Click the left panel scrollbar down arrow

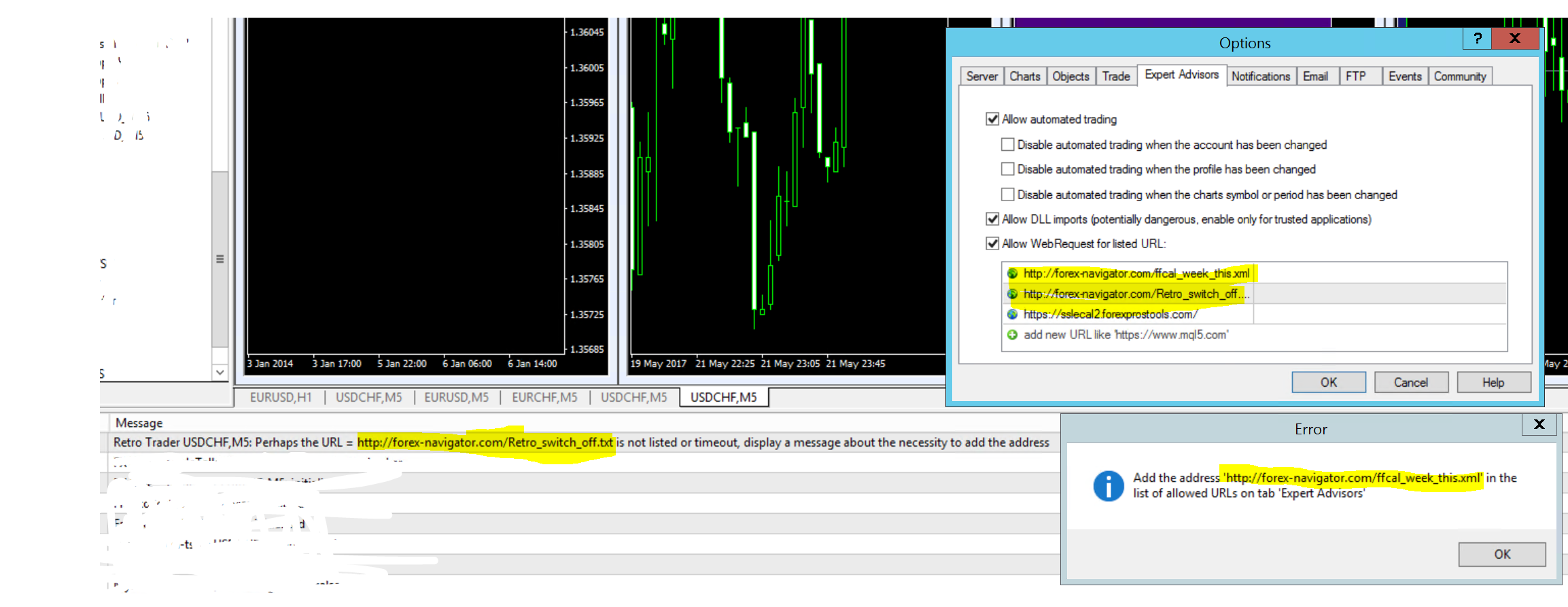[x=220, y=372]
